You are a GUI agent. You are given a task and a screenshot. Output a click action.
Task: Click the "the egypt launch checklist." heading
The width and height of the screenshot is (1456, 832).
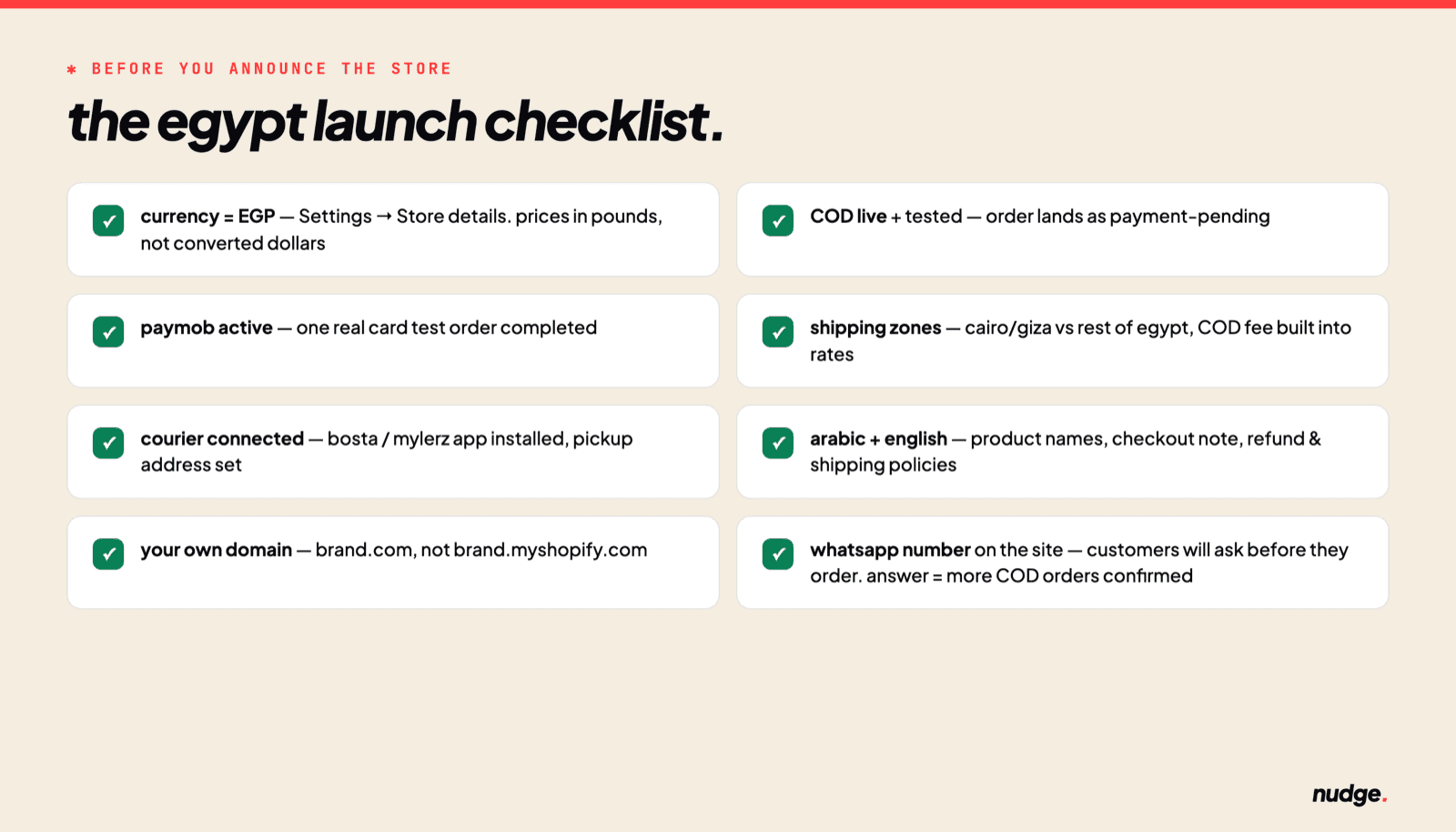(x=396, y=122)
